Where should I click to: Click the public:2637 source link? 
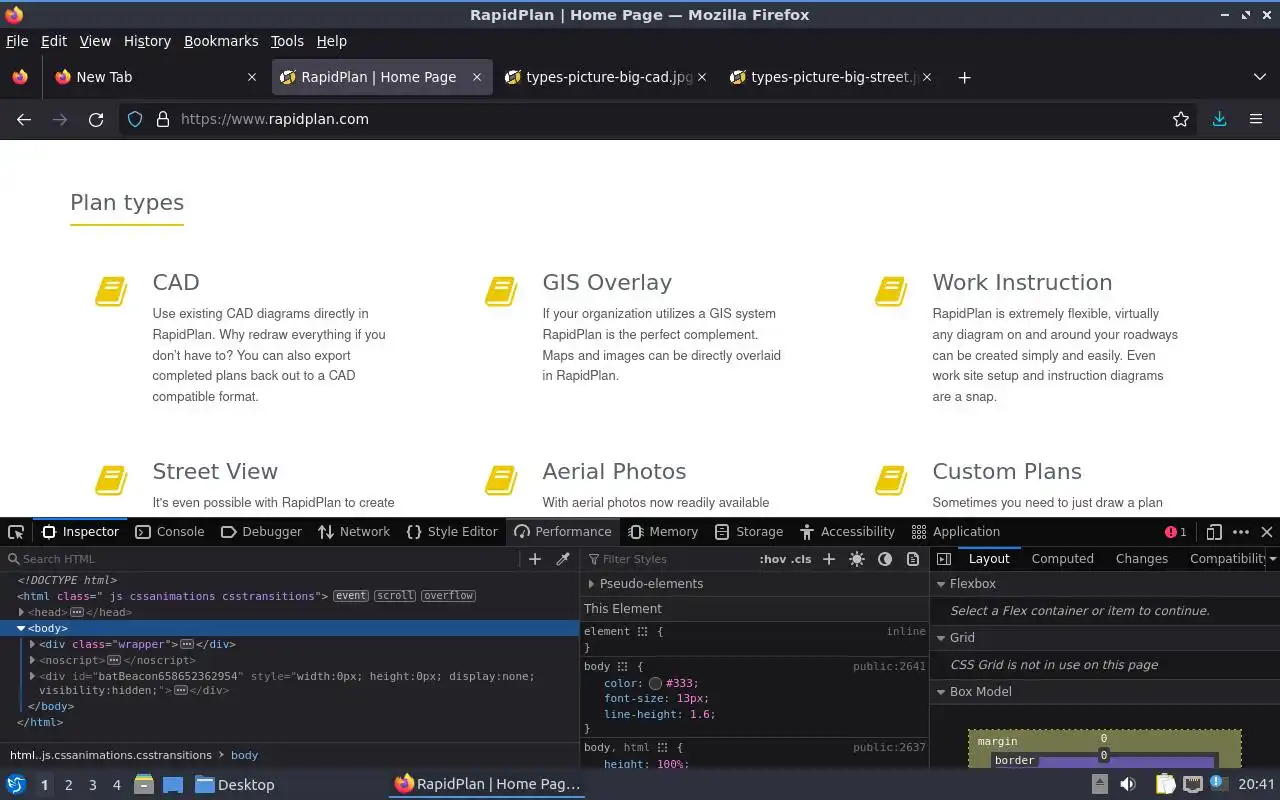pos(889,748)
